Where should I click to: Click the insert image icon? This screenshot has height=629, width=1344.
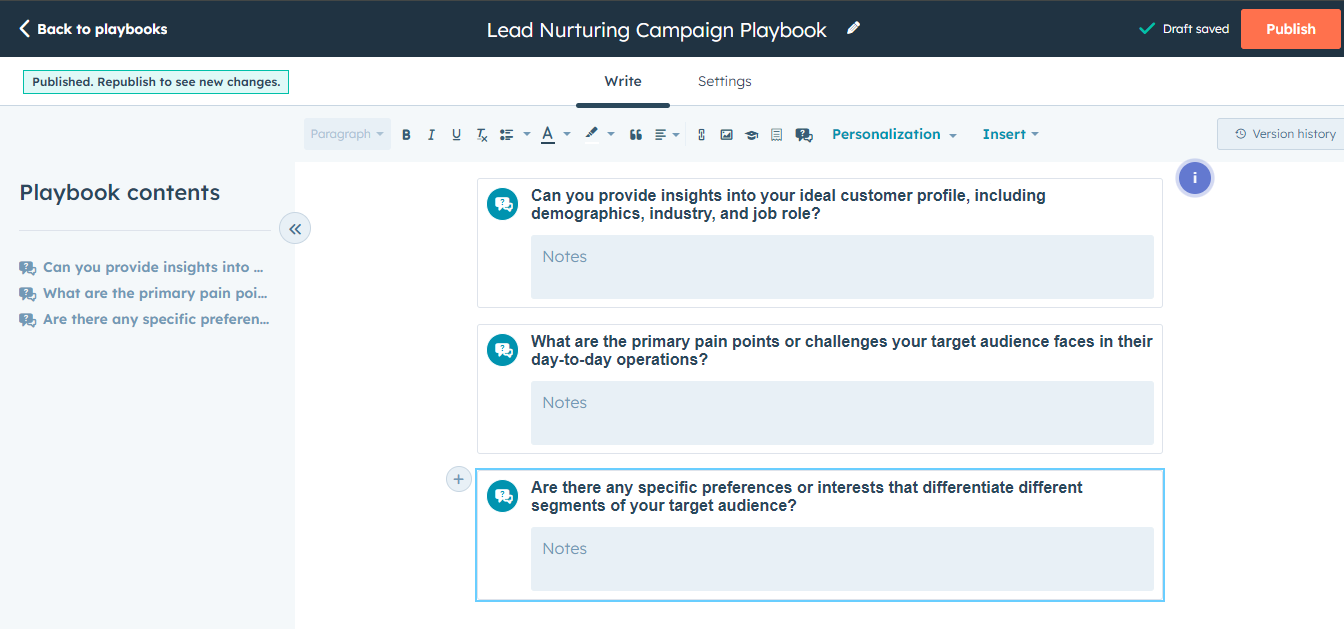pos(726,134)
